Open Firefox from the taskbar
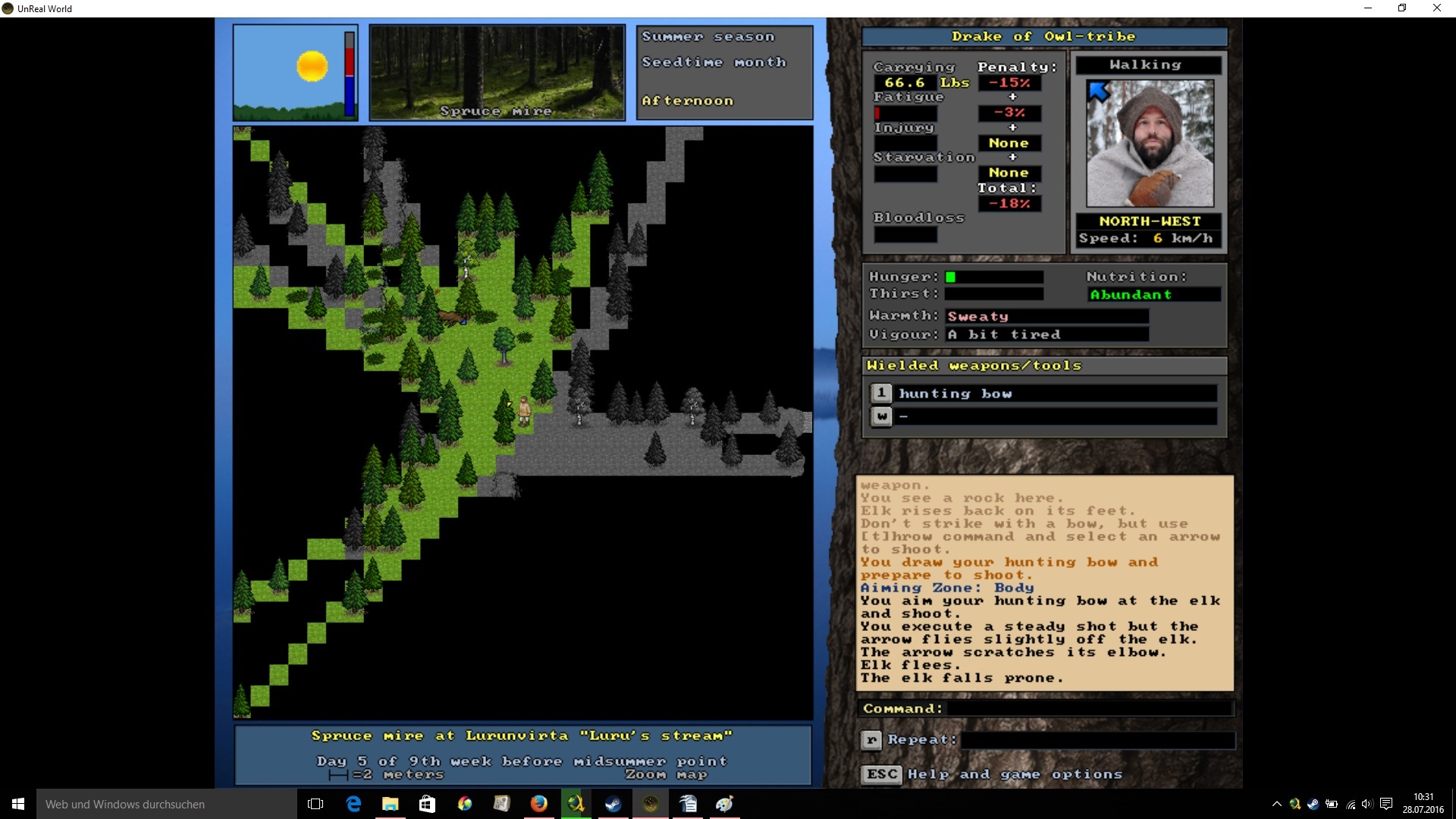 [539, 804]
